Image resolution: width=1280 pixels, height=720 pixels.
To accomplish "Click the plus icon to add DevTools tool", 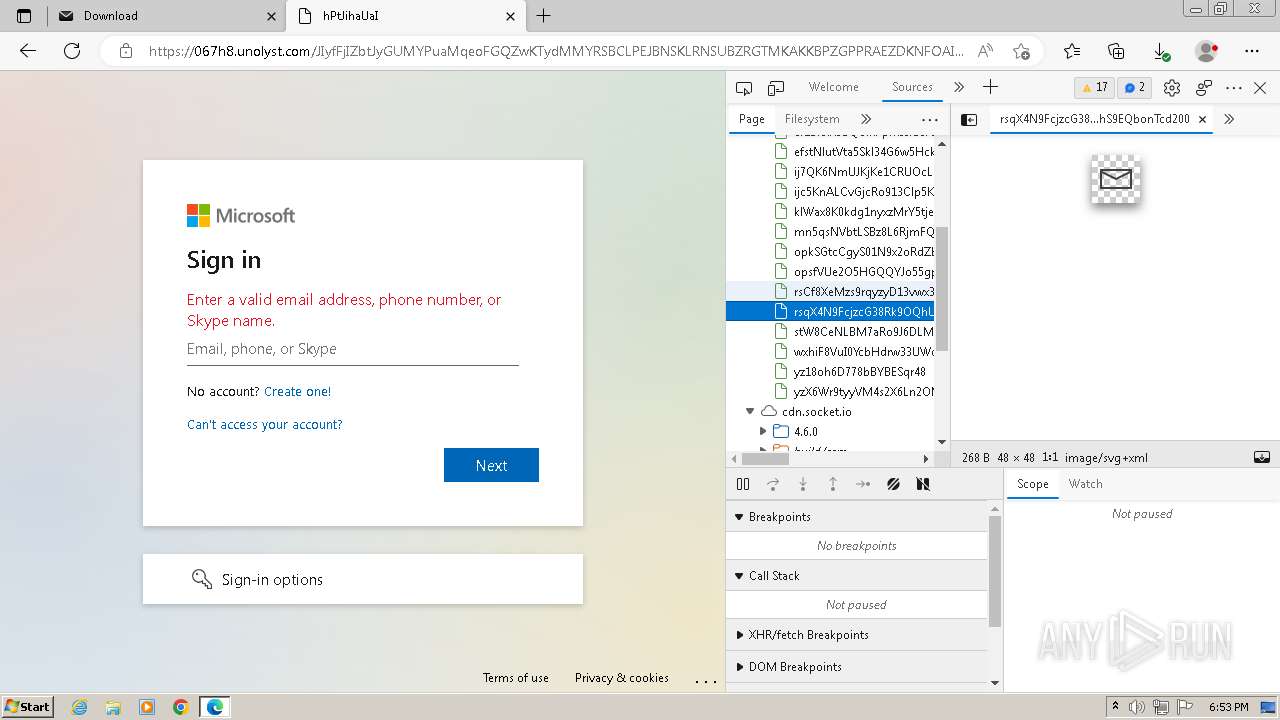I will tap(990, 87).
